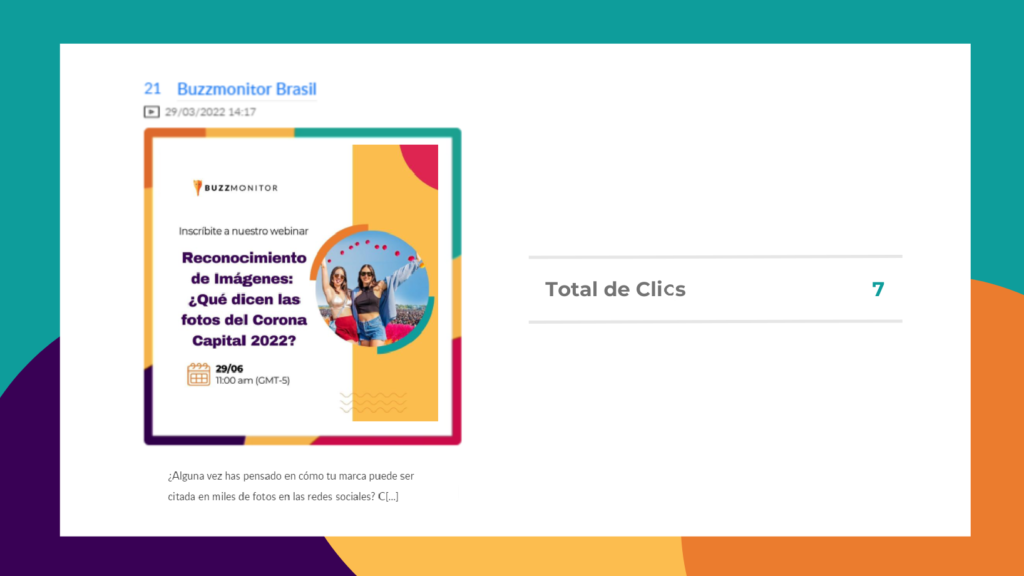Open the Buzzmonitor Brasil profile link
The width and height of the screenshot is (1024, 576).
tap(246, 89)
